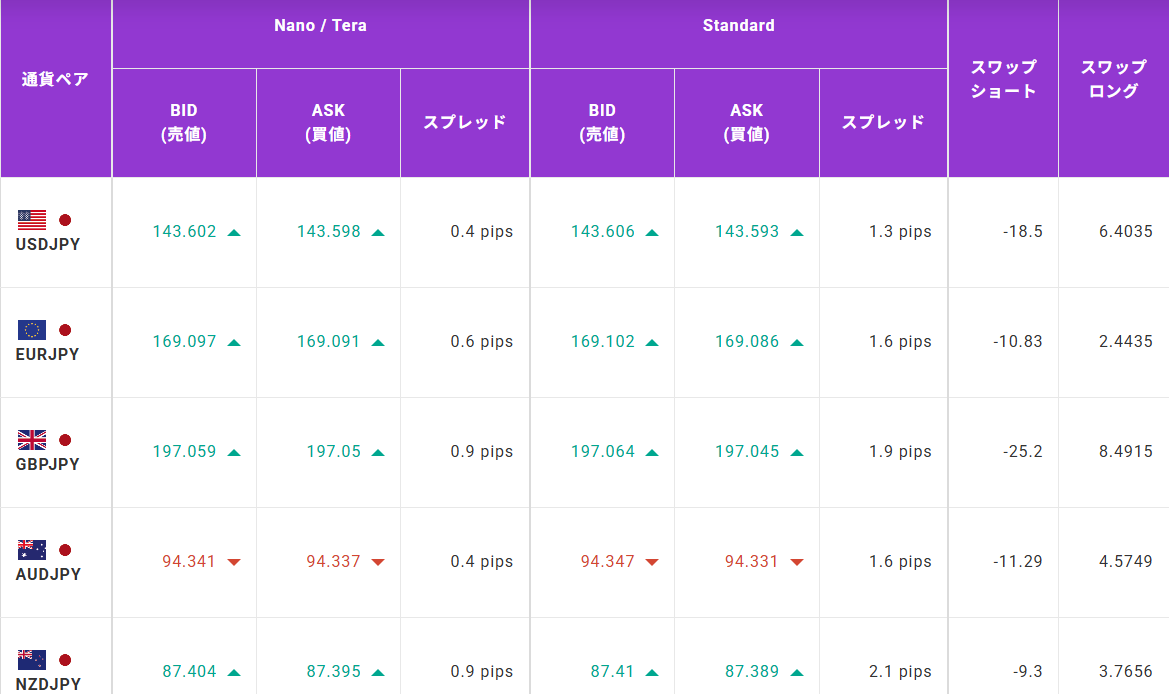The image size is (1169, 694).
Task: Click the up arrow next to 197.059
Action: (234, 452)
